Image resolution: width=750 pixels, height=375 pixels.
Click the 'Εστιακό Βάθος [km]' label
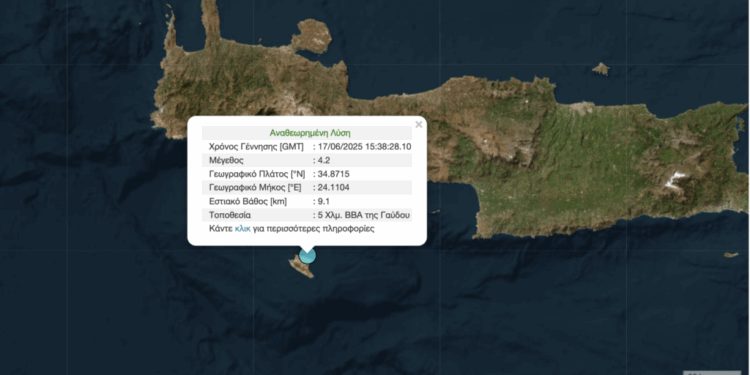point(248,201)
